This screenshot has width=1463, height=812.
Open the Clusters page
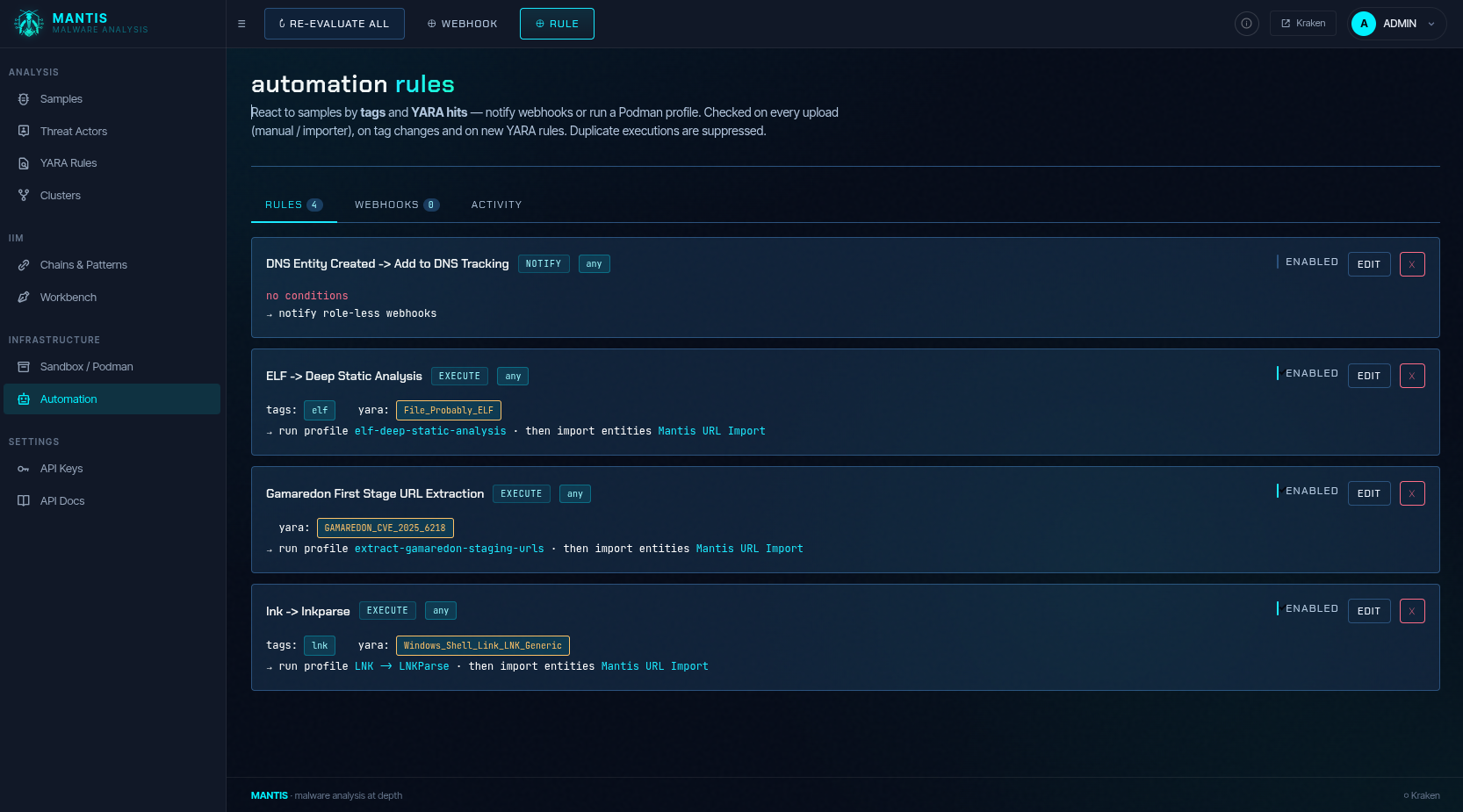(x=112, y=196)
